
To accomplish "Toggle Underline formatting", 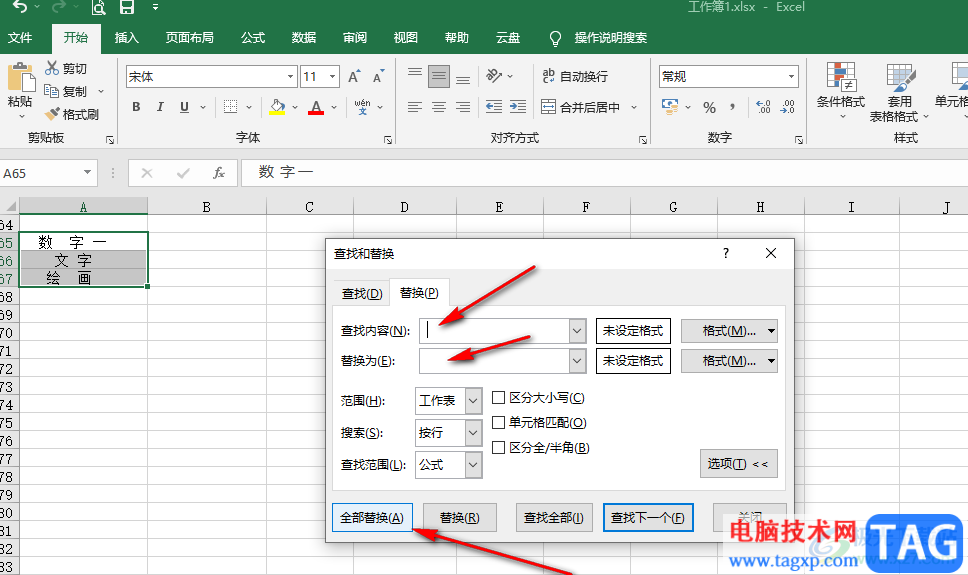I will tap(184, 107).
